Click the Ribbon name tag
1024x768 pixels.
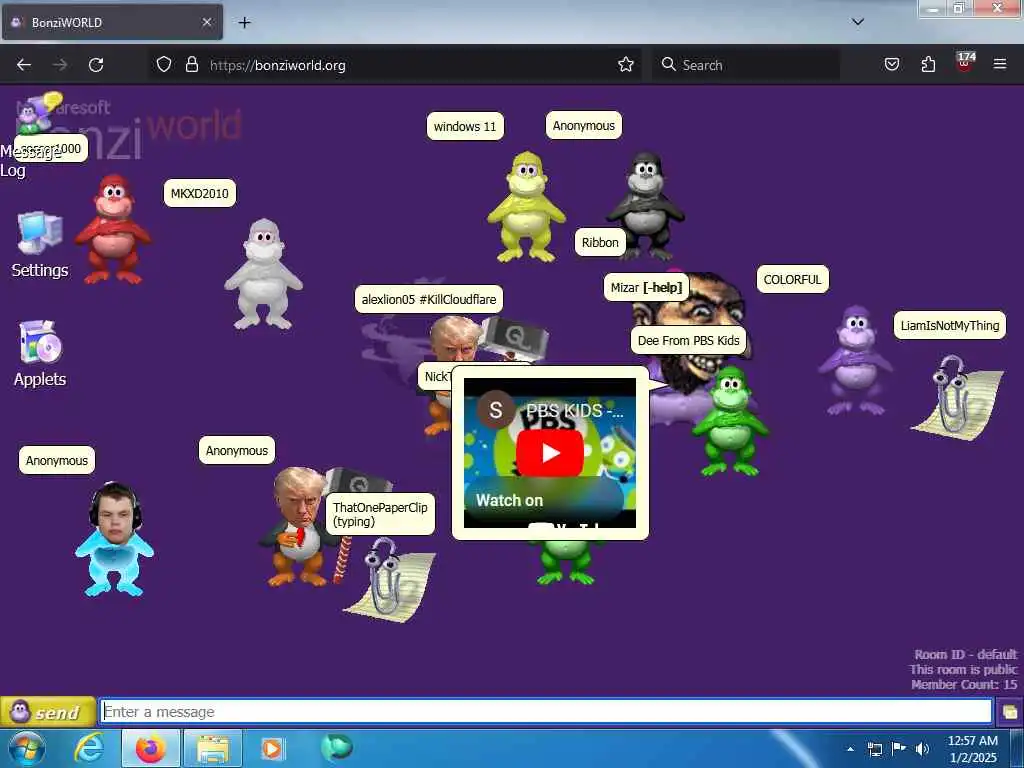click(x=600, y=242)
